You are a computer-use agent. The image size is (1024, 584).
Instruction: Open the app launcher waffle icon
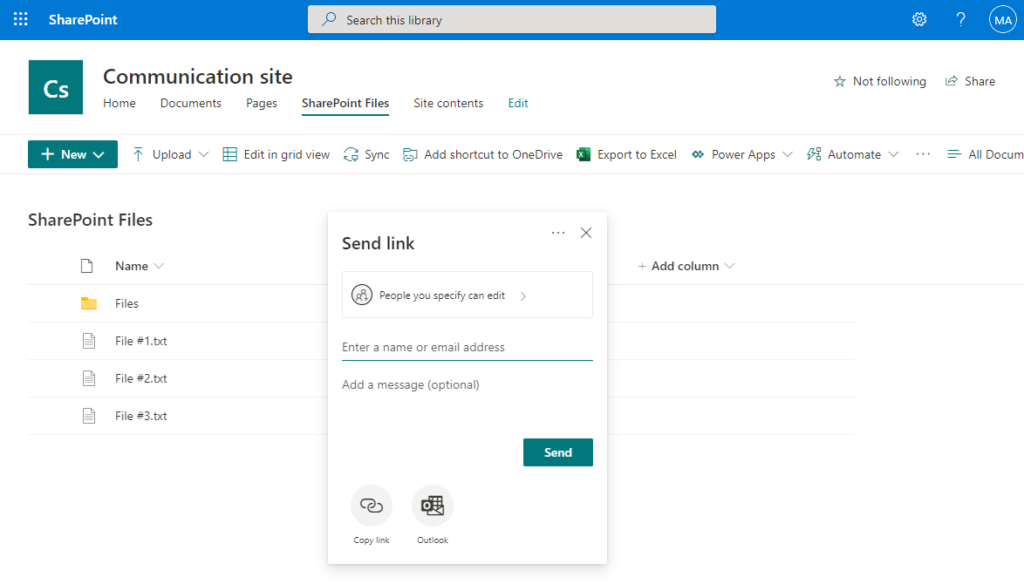point(20,20)
